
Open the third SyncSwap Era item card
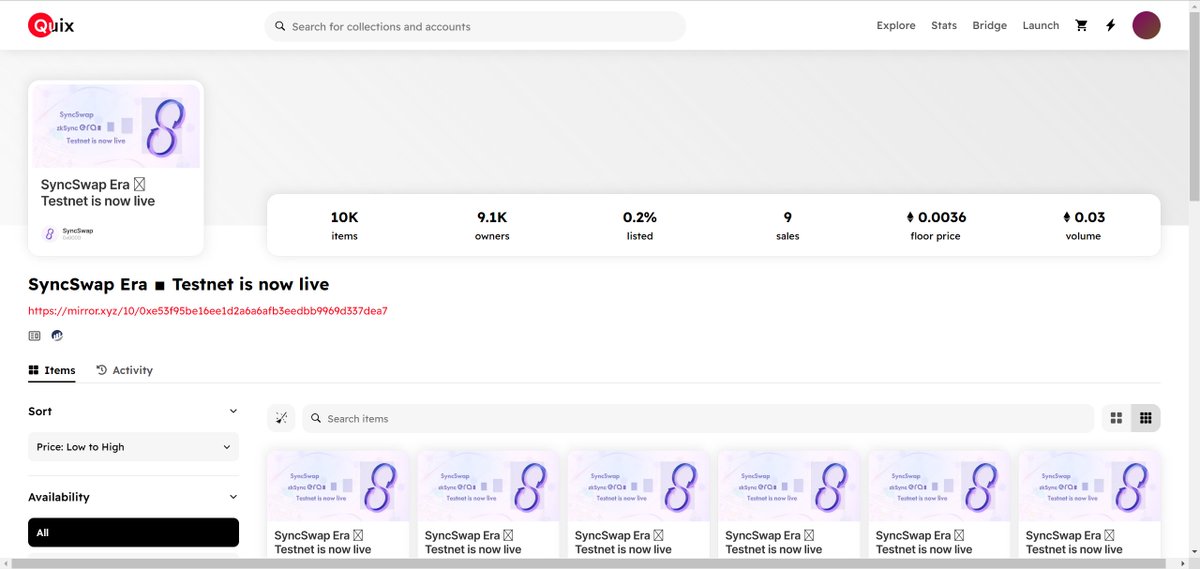pyautogui.click(x=638, y=505)
